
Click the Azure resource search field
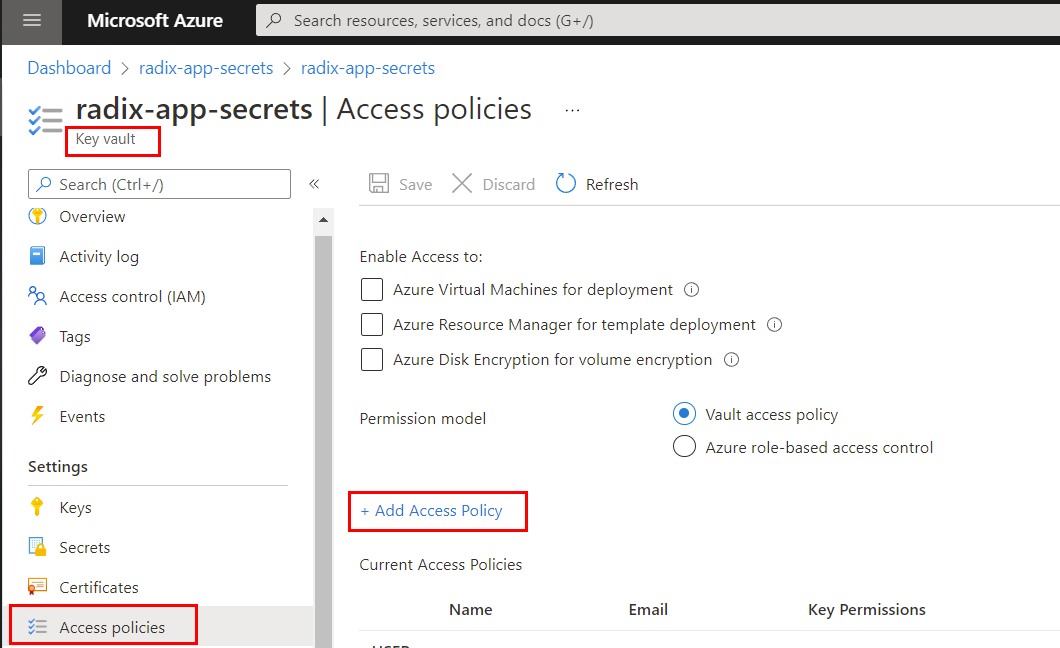tap(600, 20)
